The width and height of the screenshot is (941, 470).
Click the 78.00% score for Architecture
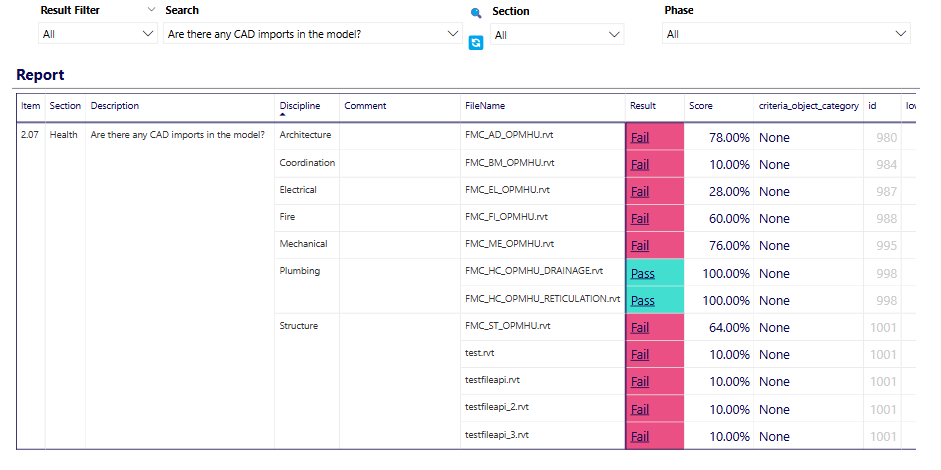click(x=729, y=137)
